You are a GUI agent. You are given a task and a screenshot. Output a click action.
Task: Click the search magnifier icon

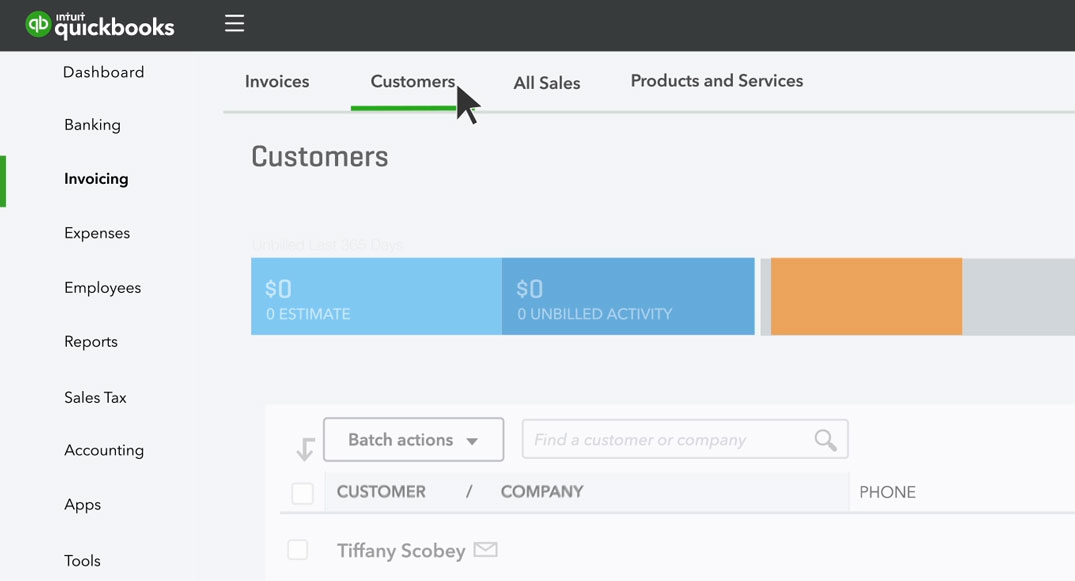pyautogui.click(x=824, y=439)
